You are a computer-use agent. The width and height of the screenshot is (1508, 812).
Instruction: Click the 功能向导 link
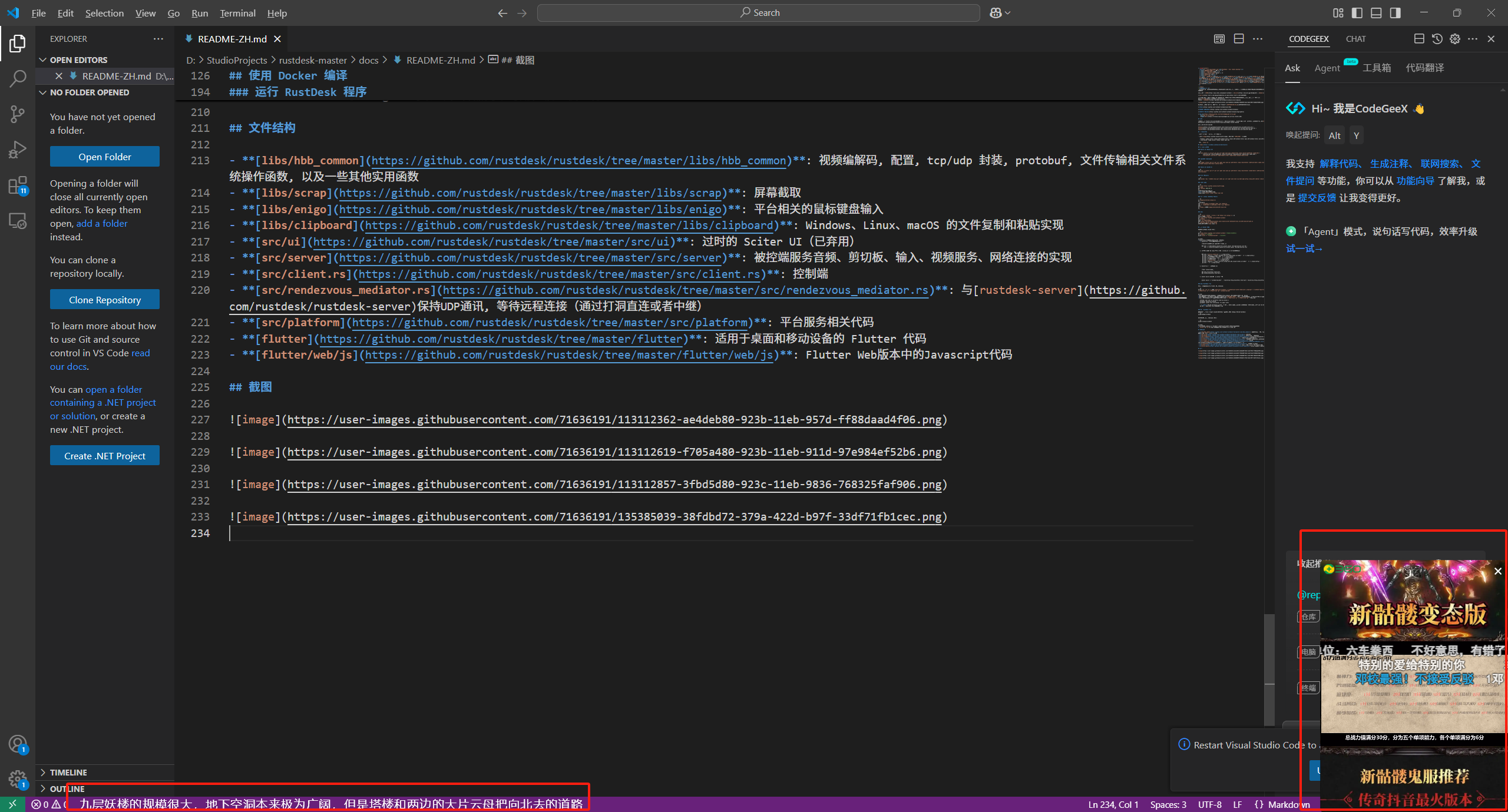[x=1415, y=181]
